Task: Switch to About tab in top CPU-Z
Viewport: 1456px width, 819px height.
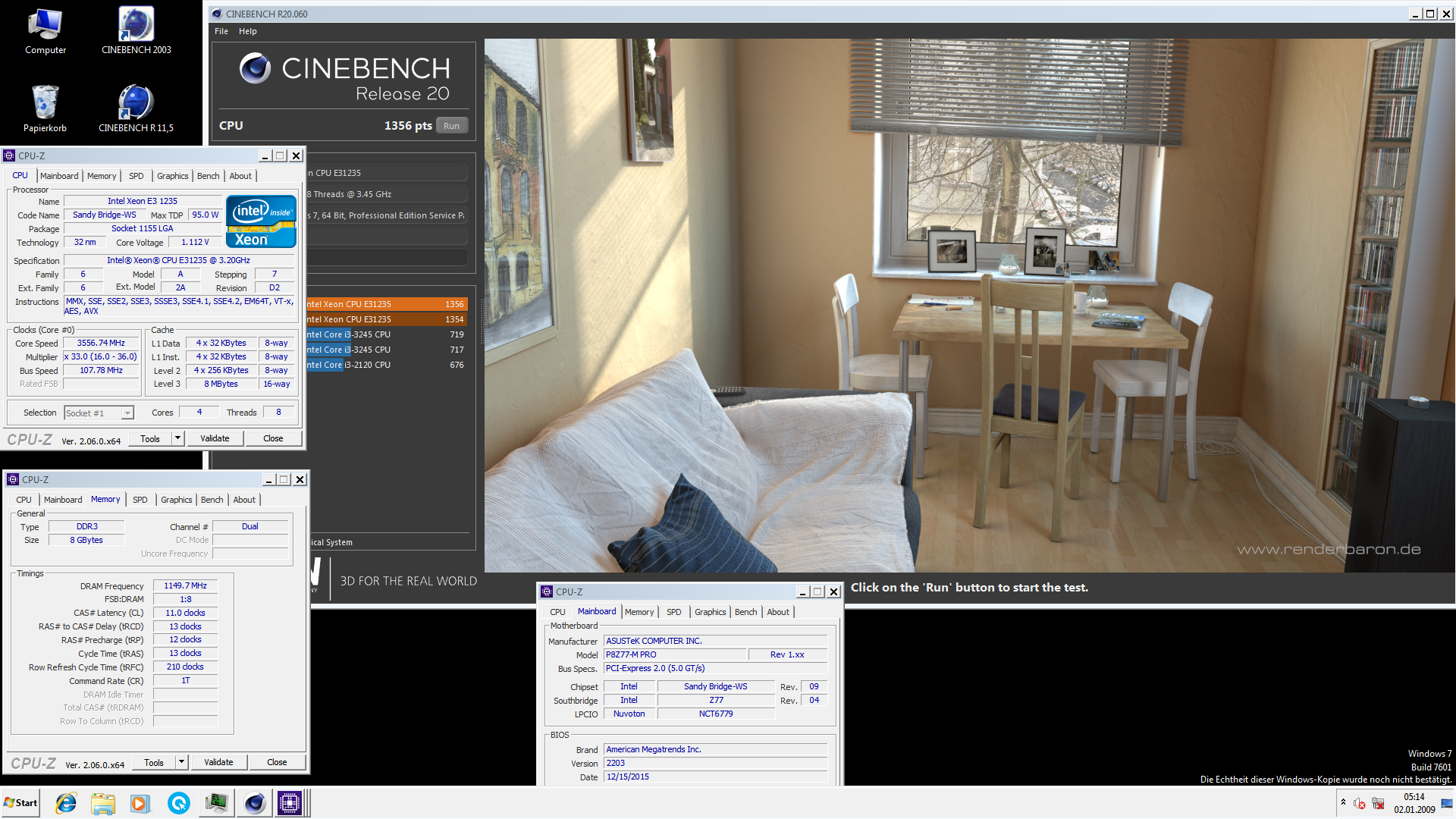Action: click(x=241, y=176)
